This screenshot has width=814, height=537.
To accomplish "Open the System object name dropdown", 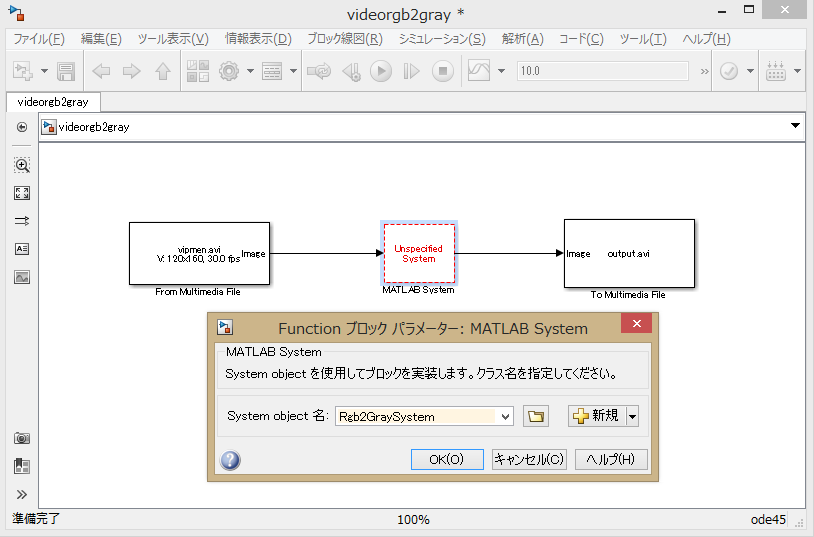I will click(505, 416).
